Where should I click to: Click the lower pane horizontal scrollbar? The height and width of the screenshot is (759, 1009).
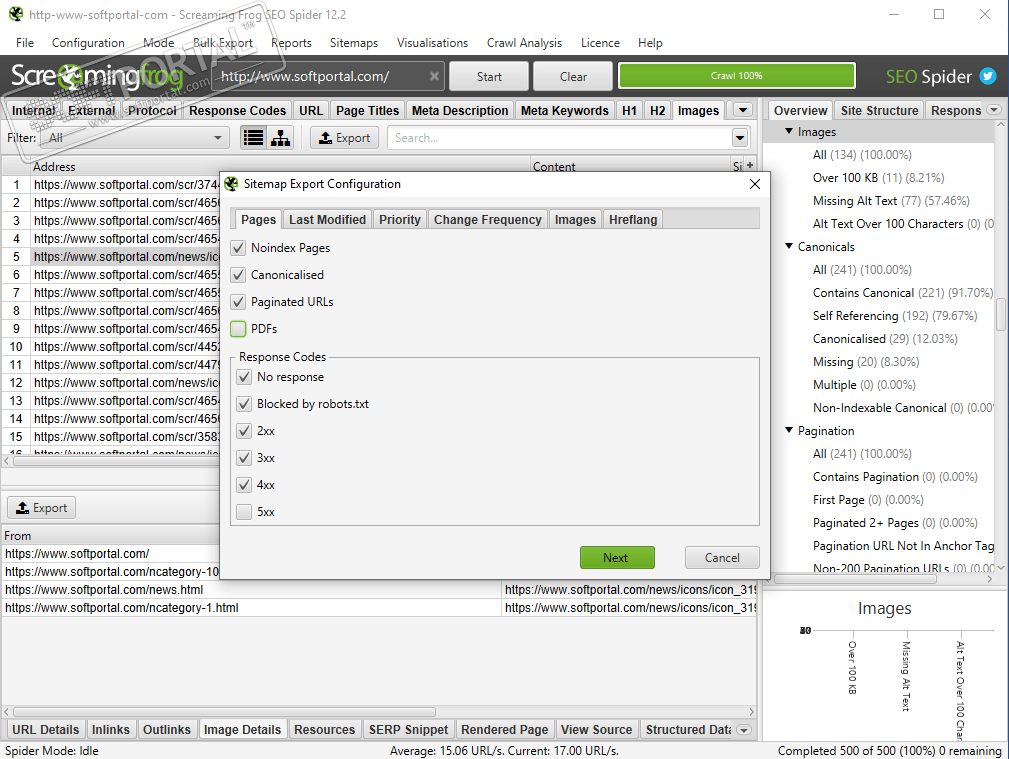click(x=224, y=712)
